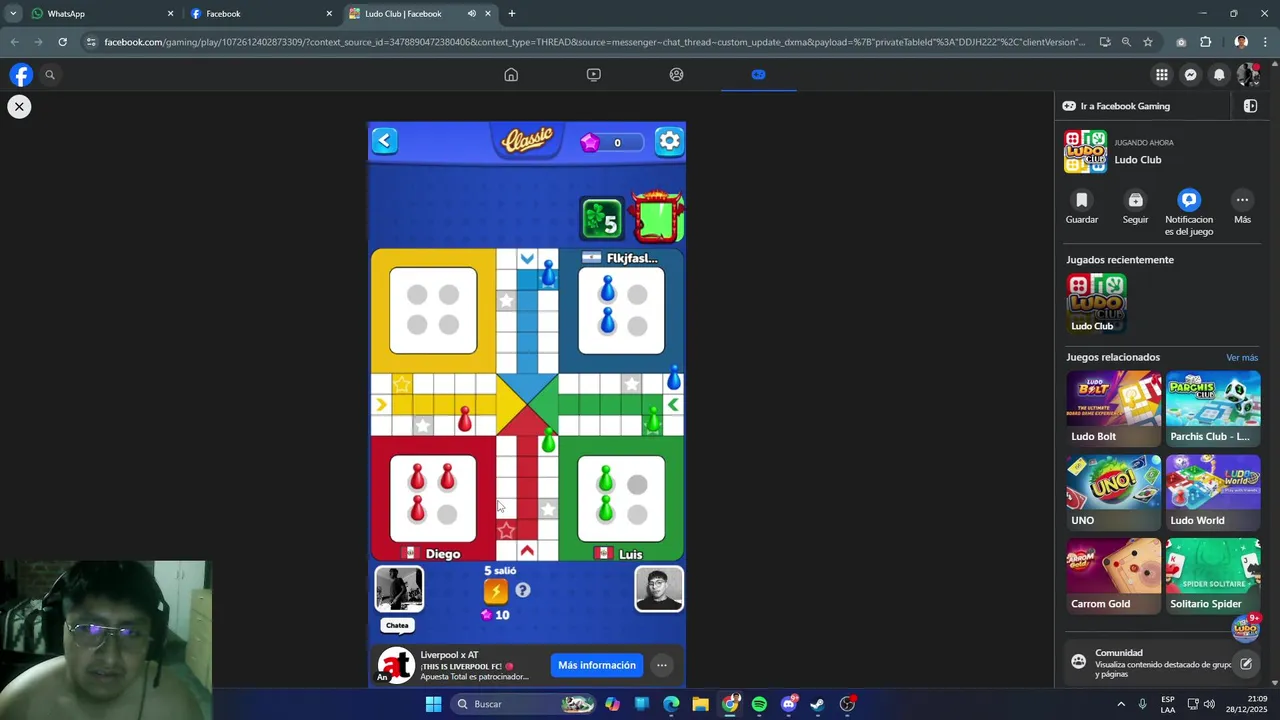Select the Facebook Gaming tab
The height and width of the screenshot is (720, 1280).
(758, 74)
